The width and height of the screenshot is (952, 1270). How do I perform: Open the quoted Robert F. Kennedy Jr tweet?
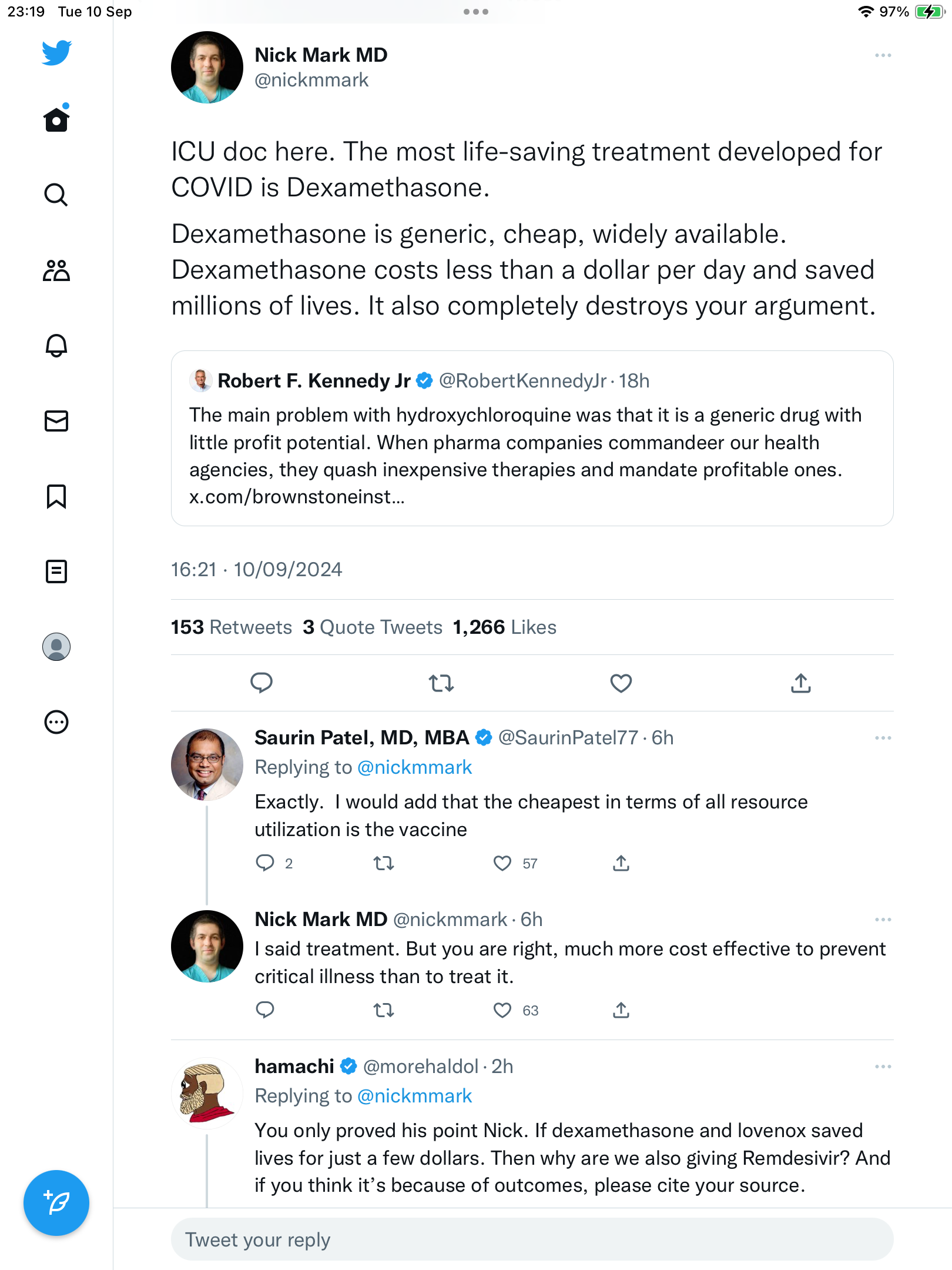532,438
